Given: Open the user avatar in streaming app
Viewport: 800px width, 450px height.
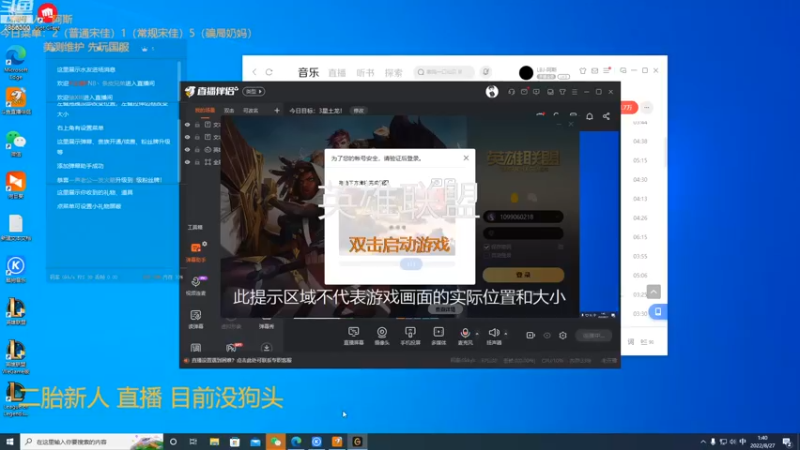Looking at the screenshot, I should pyautogui.click(x=492, y=91).
